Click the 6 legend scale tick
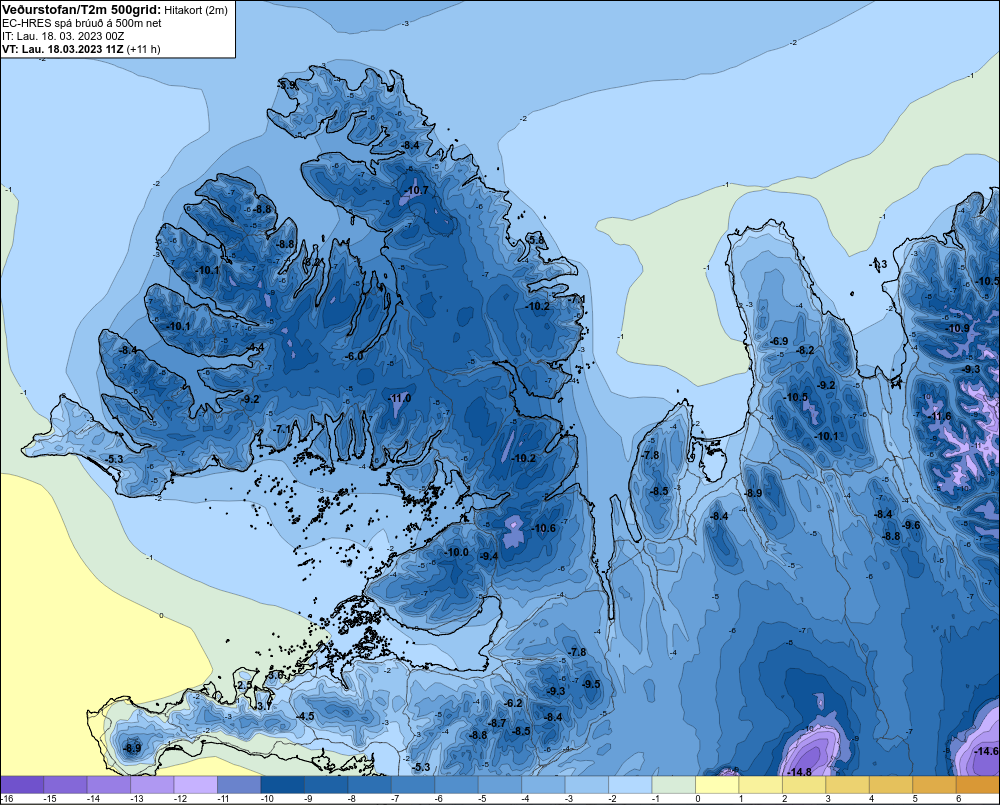This screenshot has height=805, width=1000. tap(959, 799)
